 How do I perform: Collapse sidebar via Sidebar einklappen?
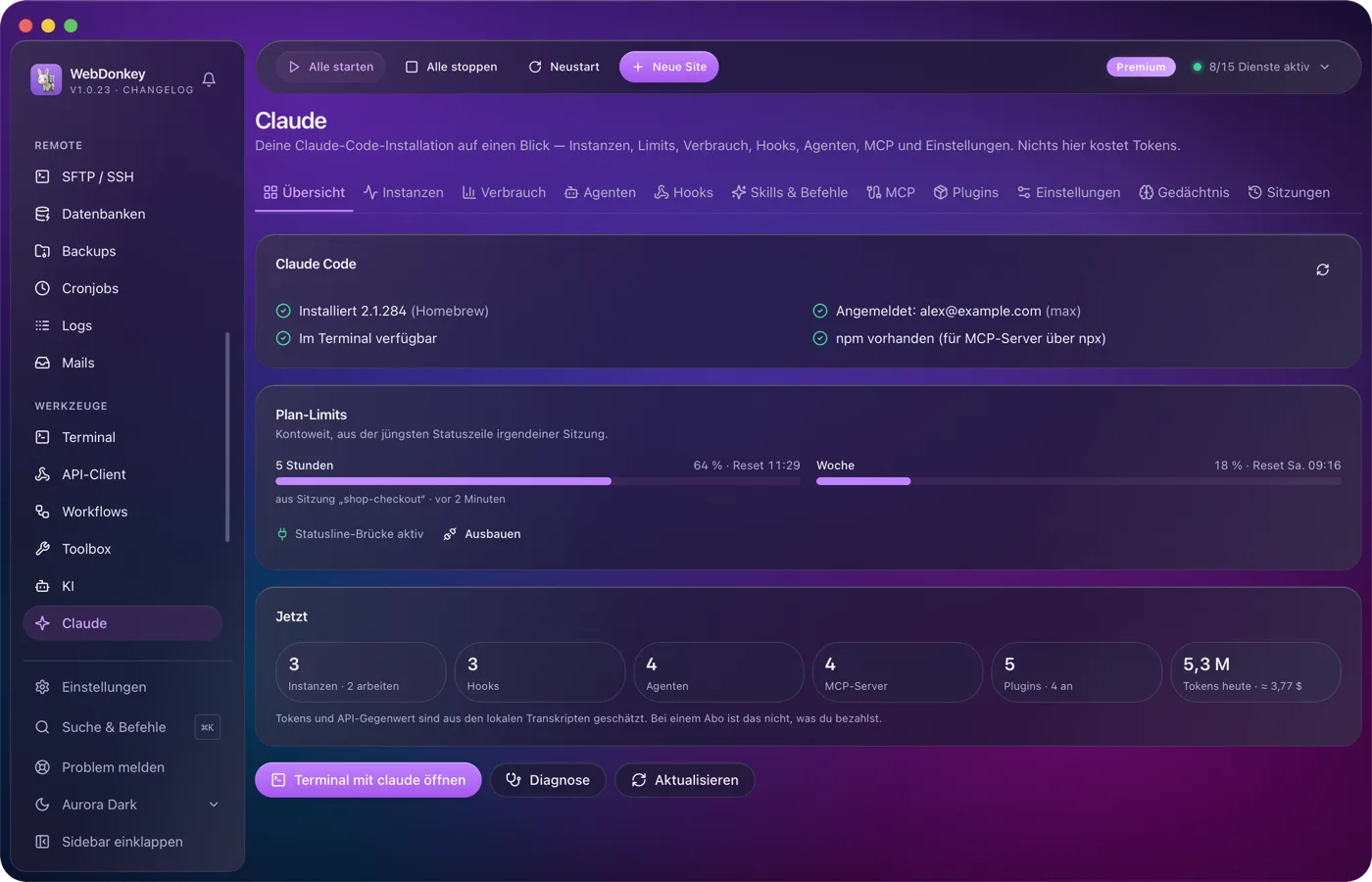pyautogui.click(x=122, y=842)
